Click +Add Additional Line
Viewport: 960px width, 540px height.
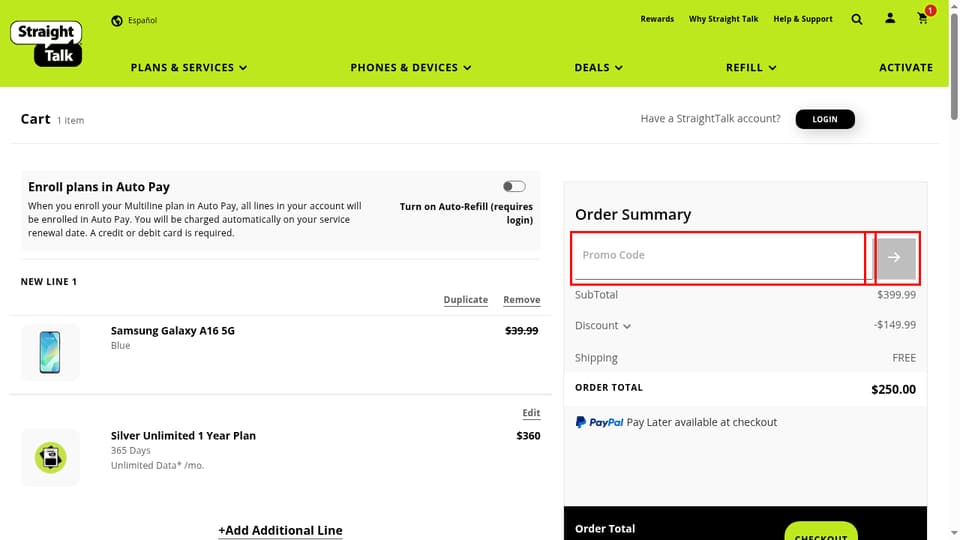[x=280, y=531]
